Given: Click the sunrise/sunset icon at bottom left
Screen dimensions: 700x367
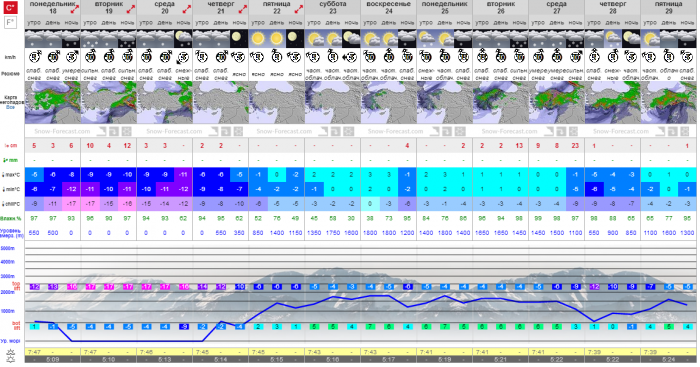Looking at the screenshot, I should (x=10, y=356).
